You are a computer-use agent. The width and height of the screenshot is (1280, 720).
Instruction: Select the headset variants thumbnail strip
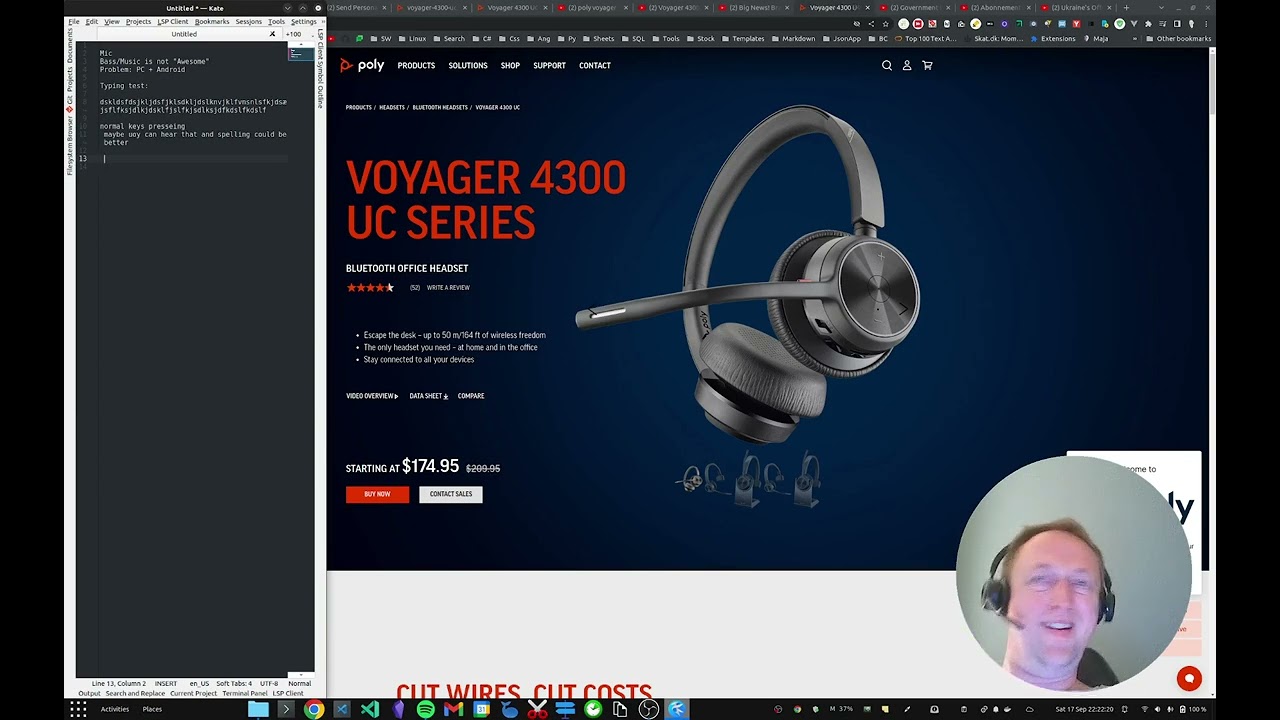[749, 476]
